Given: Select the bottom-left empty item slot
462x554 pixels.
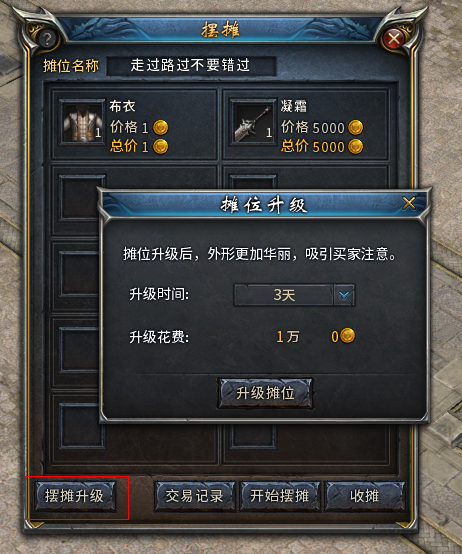Looking at the screenshot, I should coord(82,425).
